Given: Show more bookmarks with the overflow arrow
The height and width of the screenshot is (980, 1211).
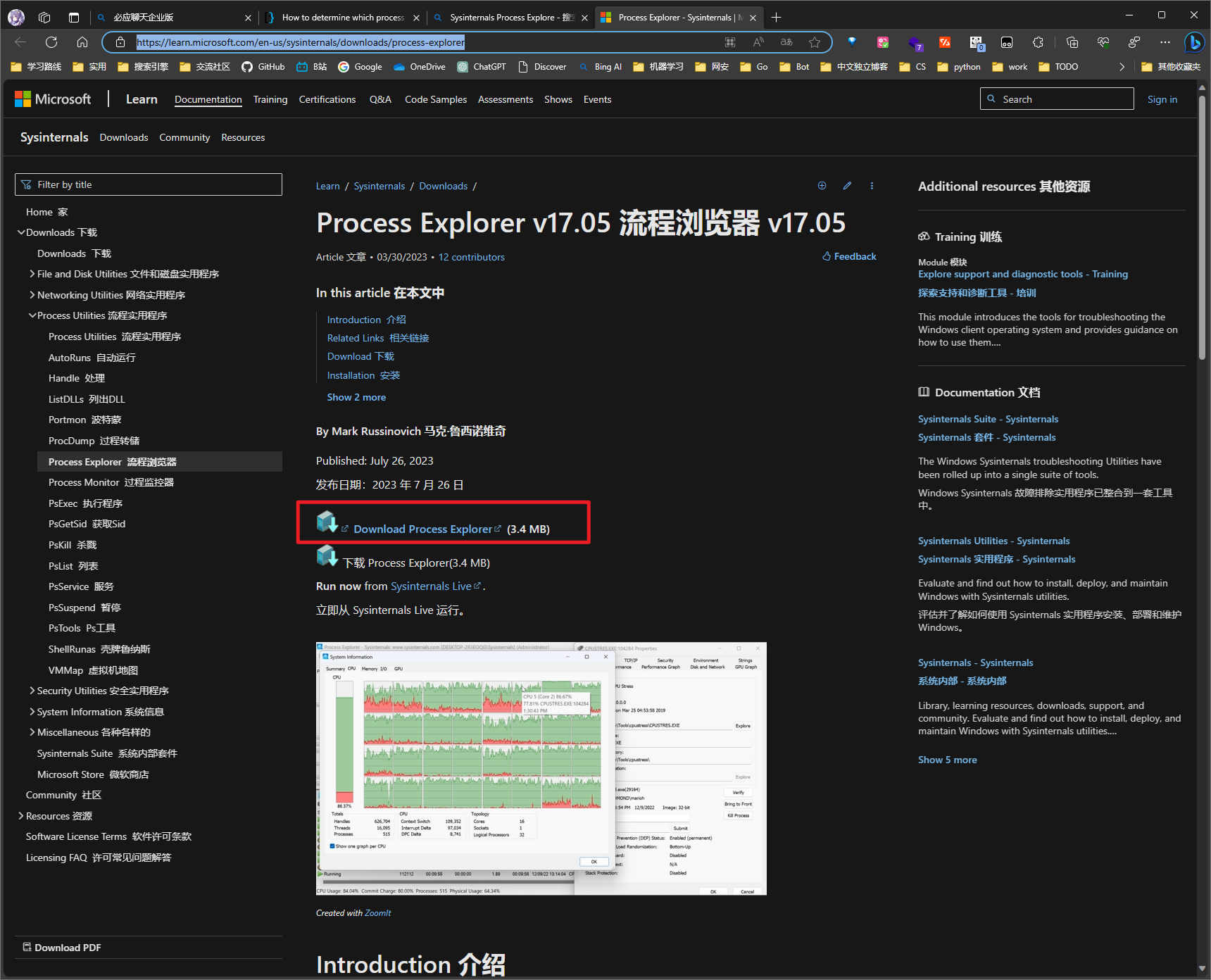Looking at the screenshot, I should click(x=1122, y=67).
